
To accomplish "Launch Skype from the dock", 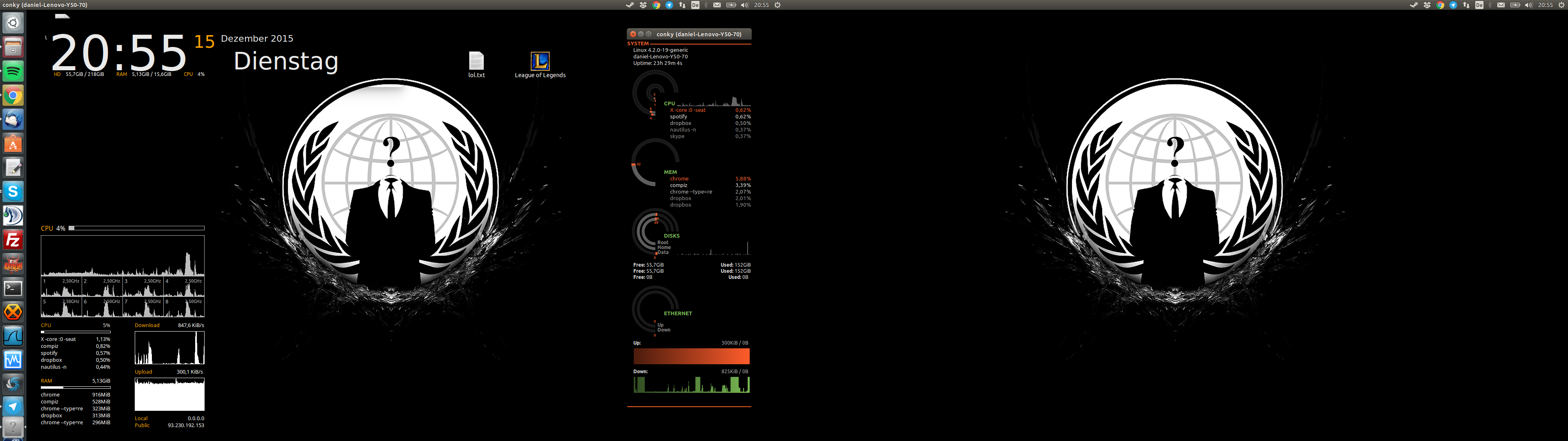I will pos(13,192).
